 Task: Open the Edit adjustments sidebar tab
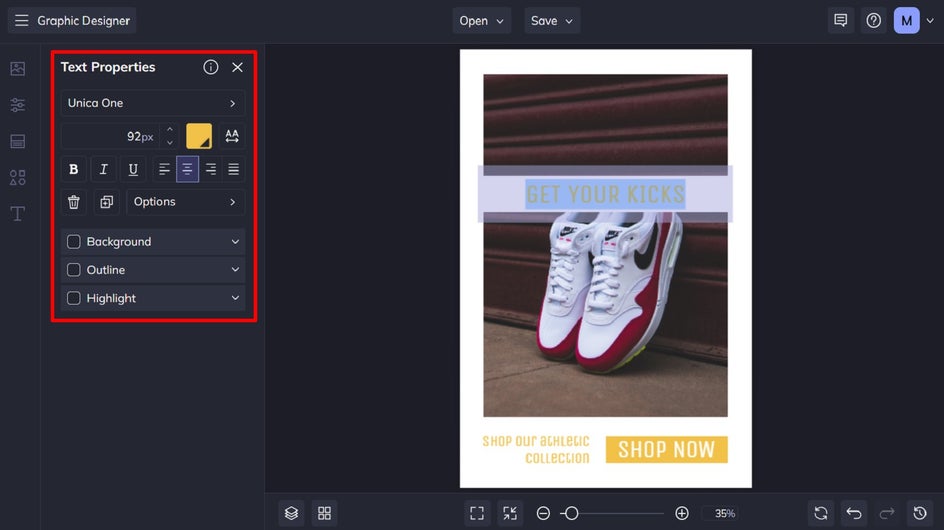point(17,105)
